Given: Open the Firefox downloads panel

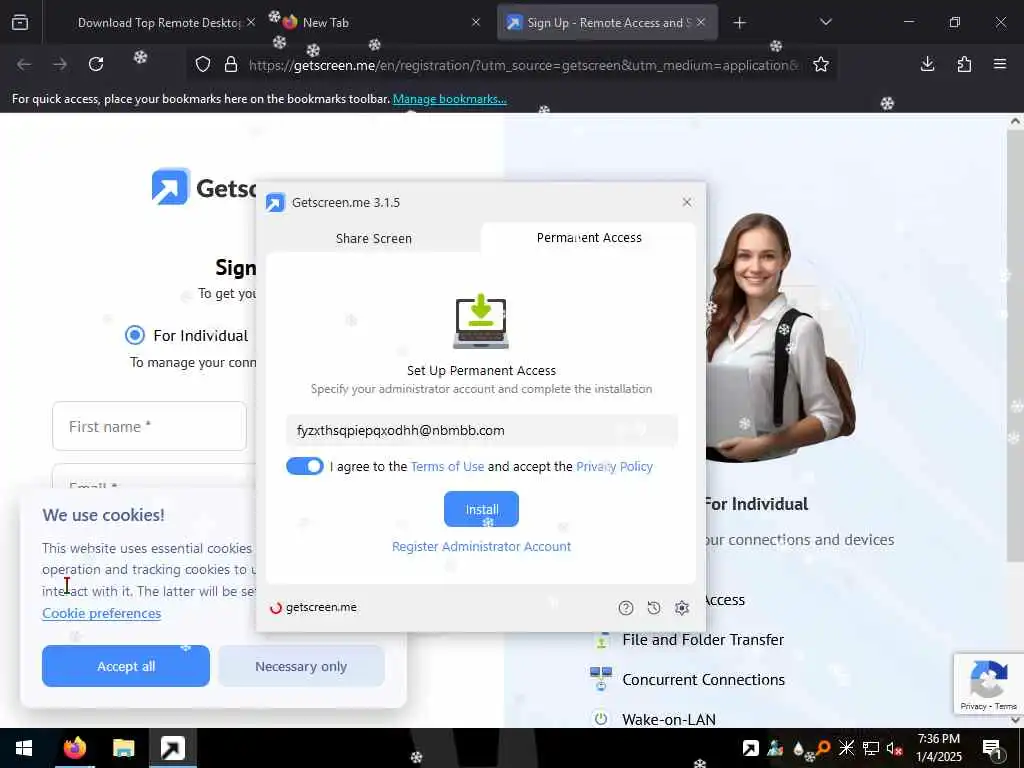Looking at the screenshot, I should pyautogui.click(x=927, y=64).
